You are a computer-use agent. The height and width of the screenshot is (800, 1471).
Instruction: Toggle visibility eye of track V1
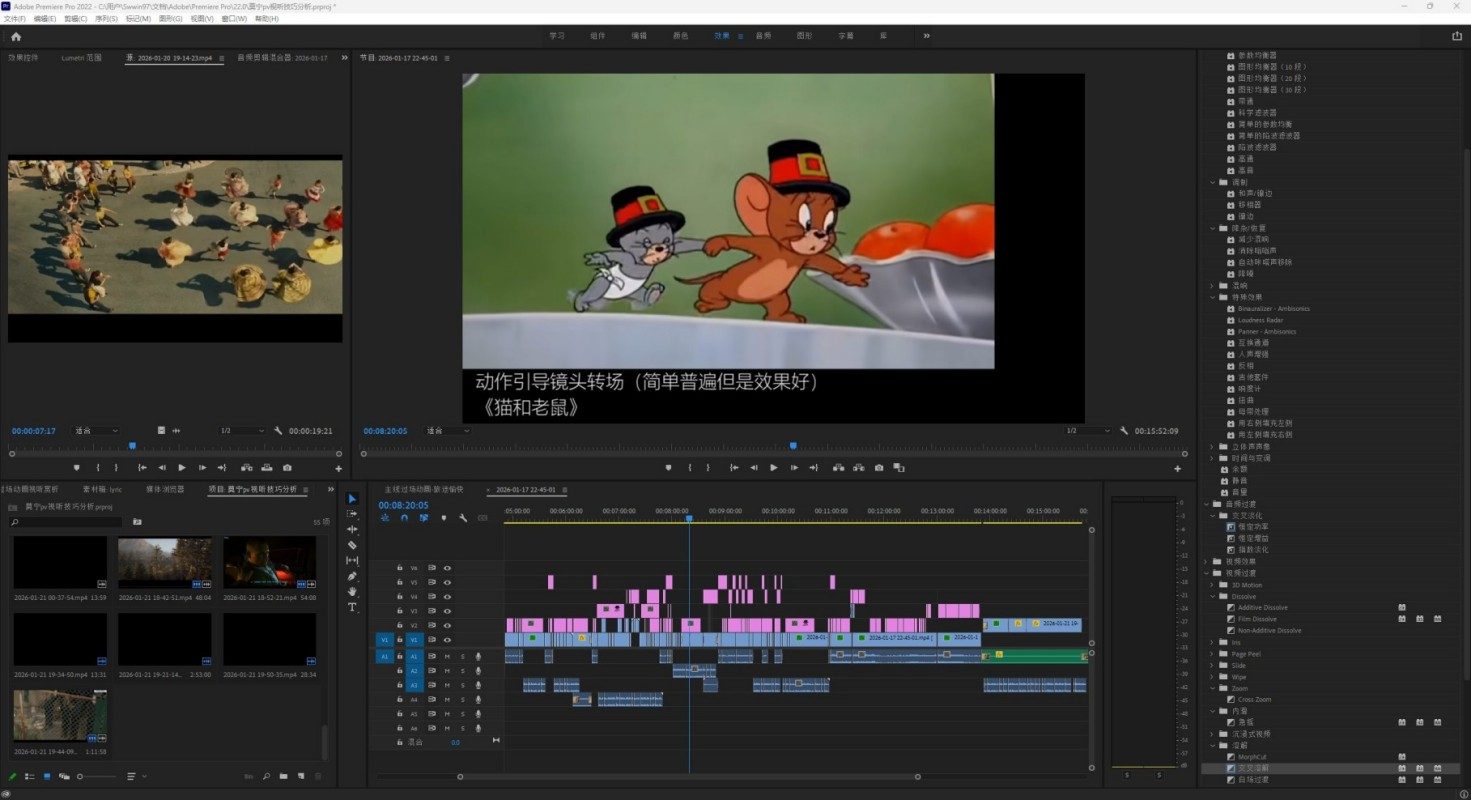[447, 639]
